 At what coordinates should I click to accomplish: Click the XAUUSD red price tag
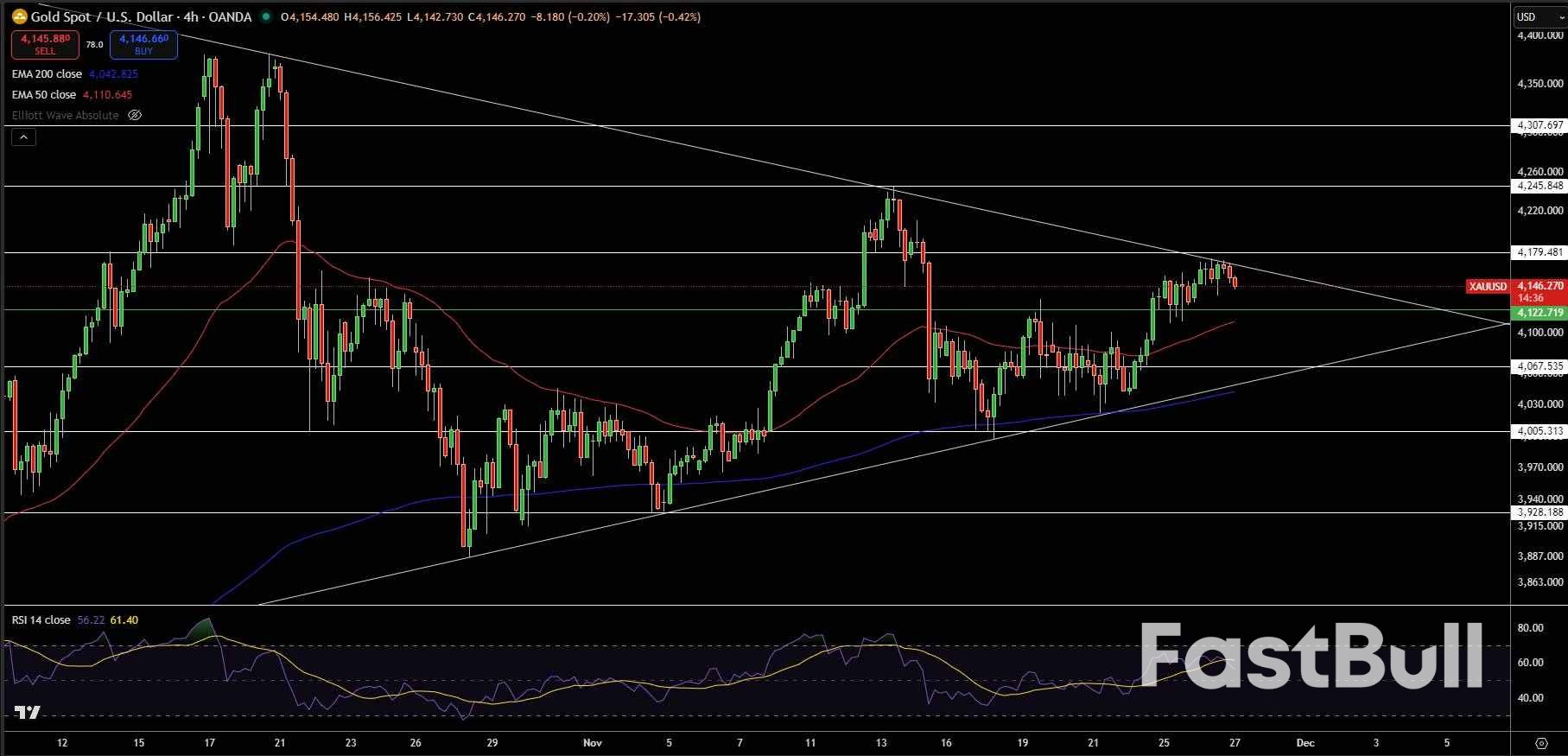point(1488,286)
